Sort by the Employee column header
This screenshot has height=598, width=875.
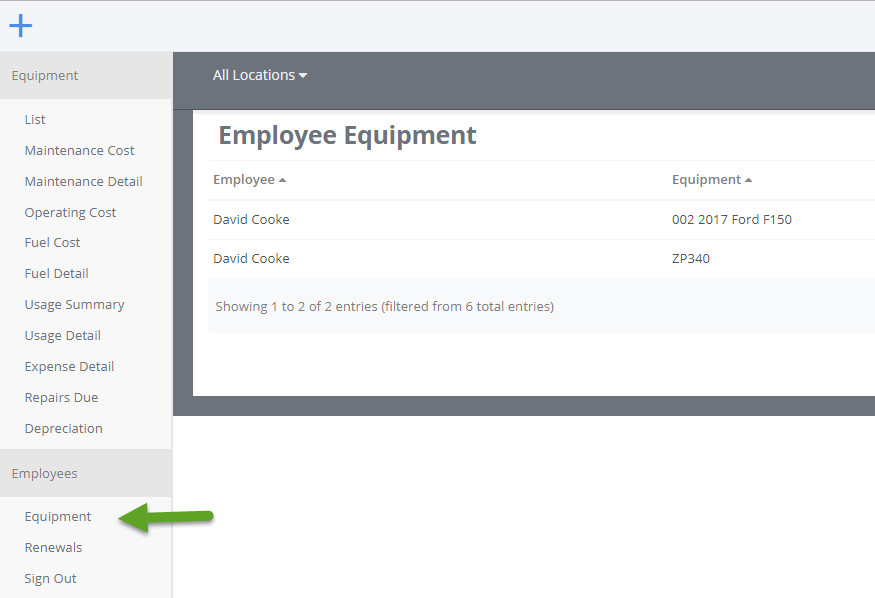click(249, 180)
